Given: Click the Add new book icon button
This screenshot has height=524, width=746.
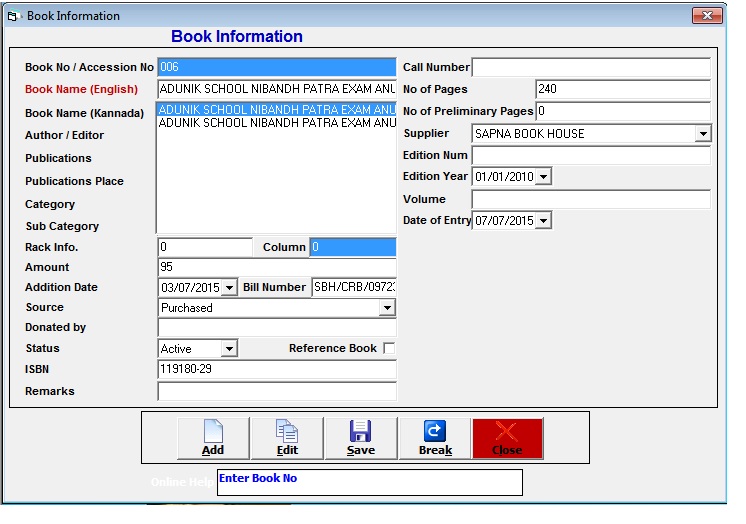Looking at the screenshot, I should point(213,438).
